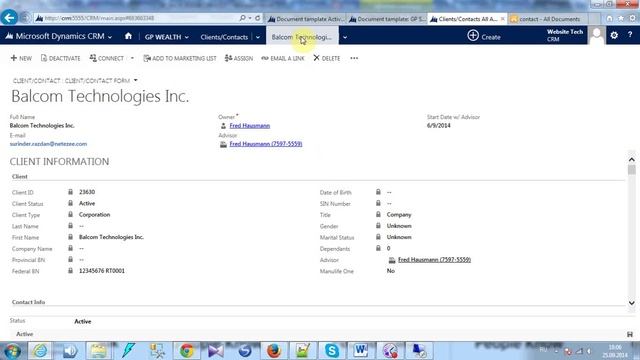Click the Federal BN value 12345676 RT0001
Viewport: 640px width, 360px height.
tap(102, 271)
